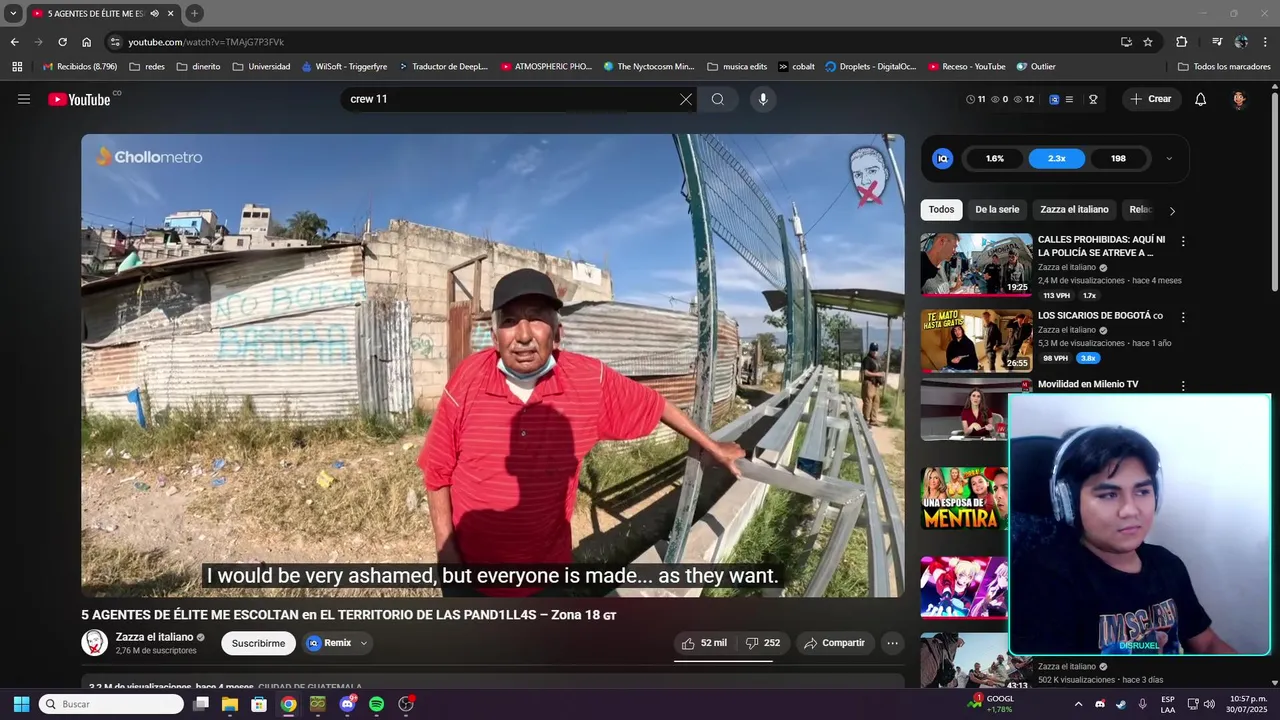Select the Zazza el italiano filter chip

pos(1074,210)
